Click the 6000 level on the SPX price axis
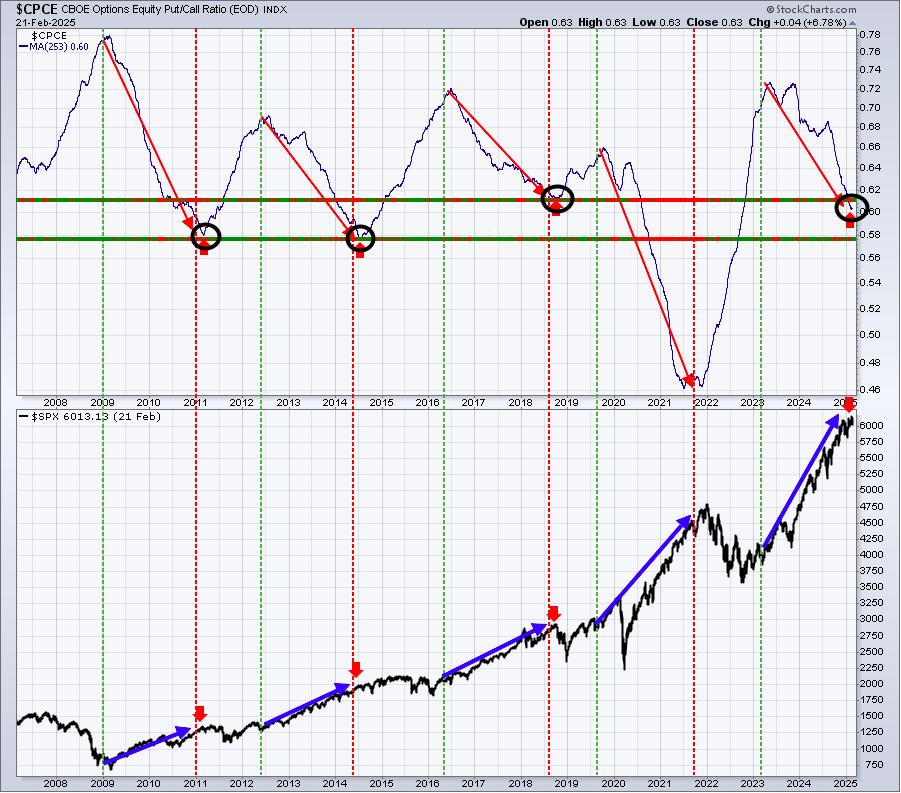Image resolution: width=901 pixels, height=793 pixels. [x=871, y=425]
